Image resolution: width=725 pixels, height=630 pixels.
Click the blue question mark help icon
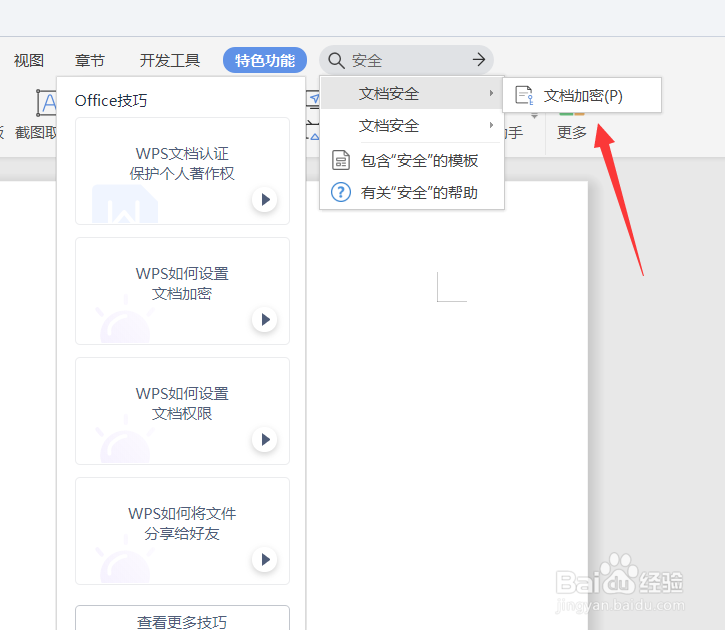coord(341,192)
